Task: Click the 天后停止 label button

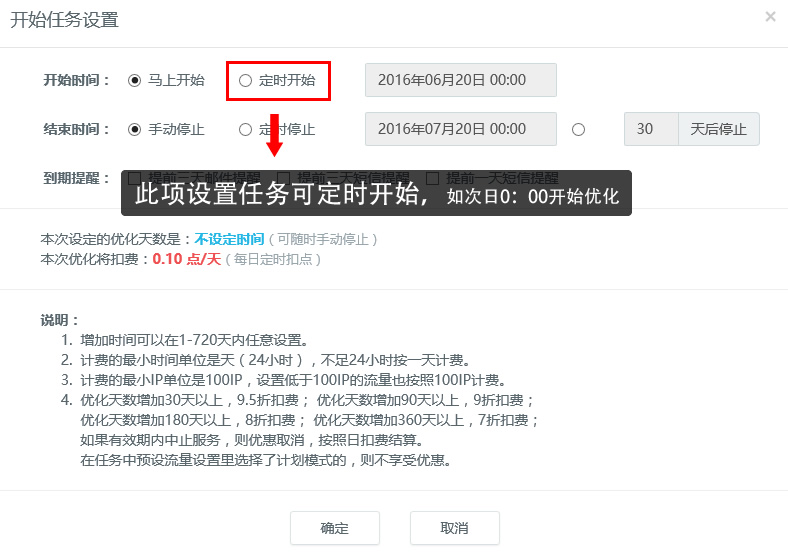Action: coord(719,129)
